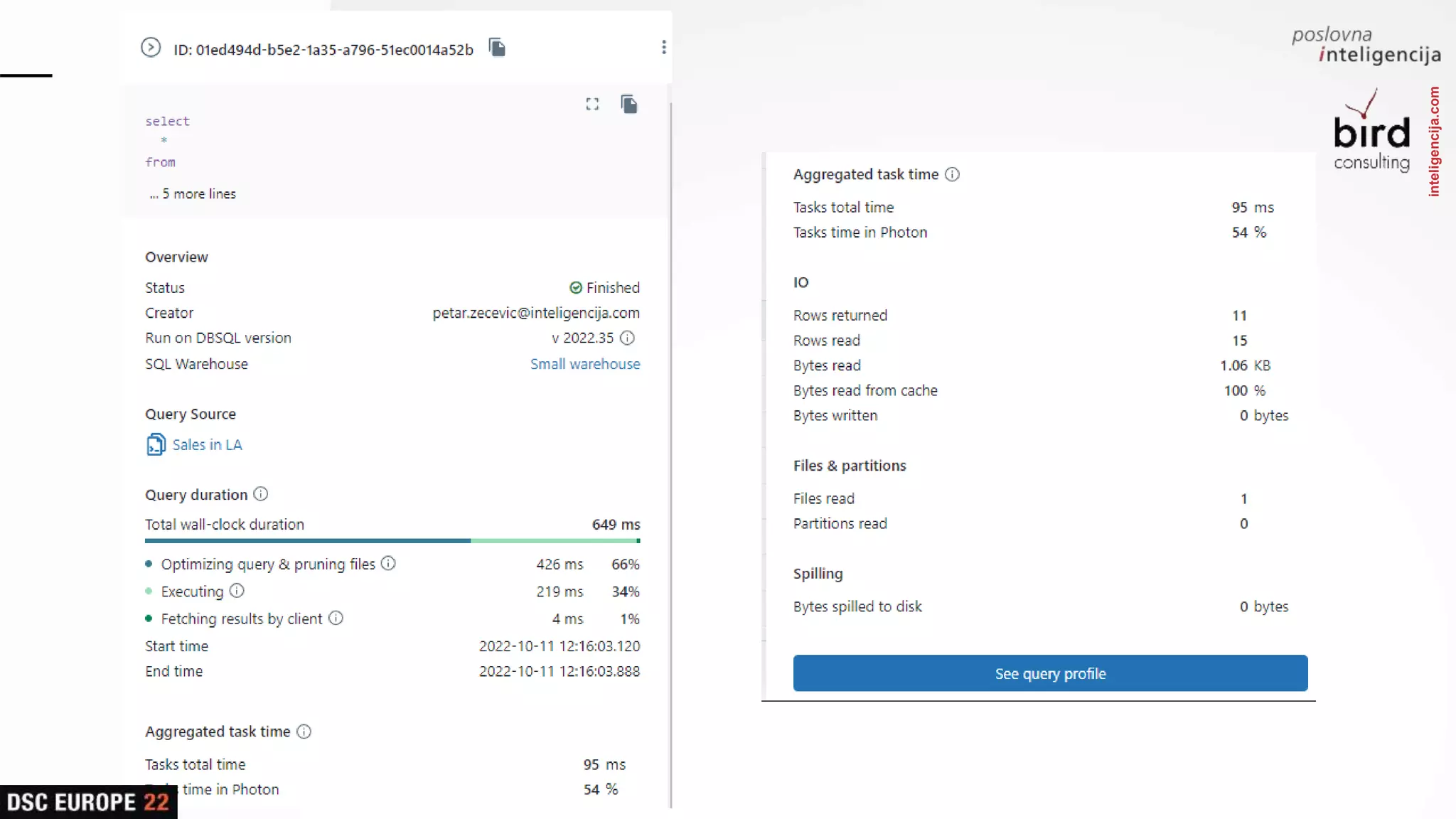The width and height of the screenshot is (1456, 819).
Task: Show info for Fetching results by client
Action: pos(336,619)
